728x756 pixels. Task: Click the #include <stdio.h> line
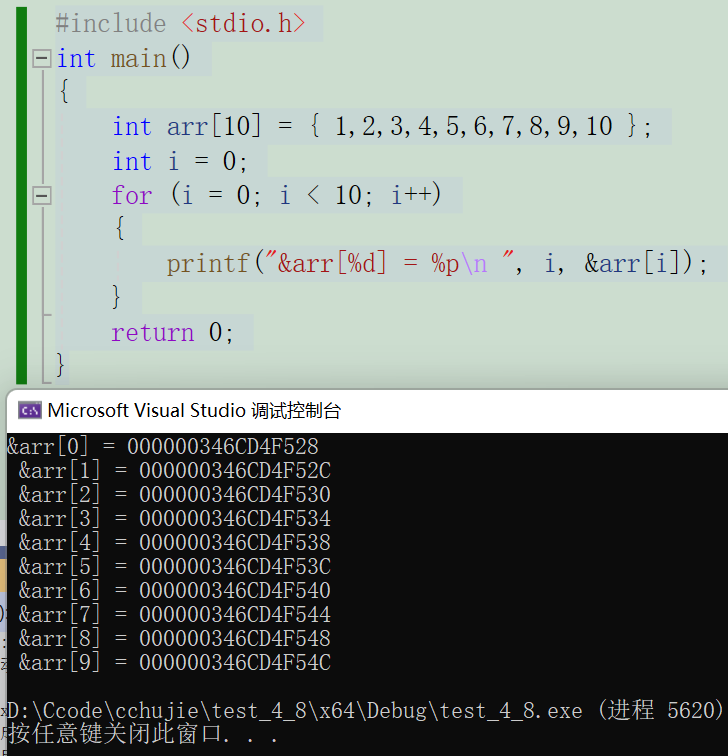181,24
